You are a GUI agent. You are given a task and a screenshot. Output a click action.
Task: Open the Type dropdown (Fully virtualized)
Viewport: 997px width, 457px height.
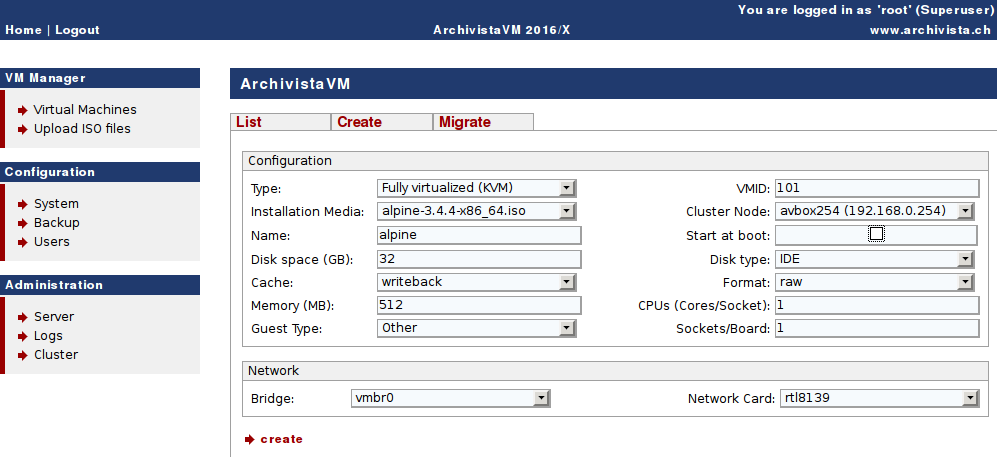(x=477, y=188)
